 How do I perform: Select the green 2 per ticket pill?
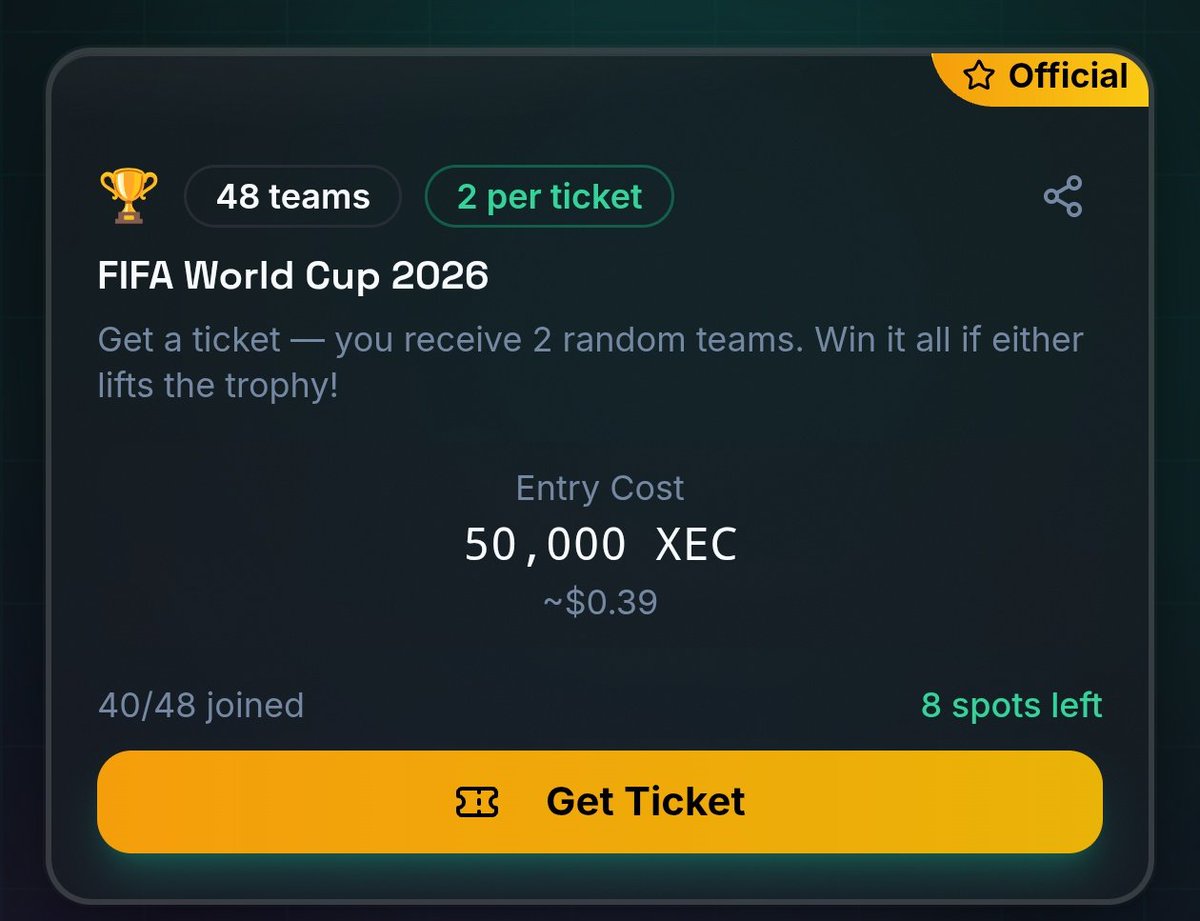pos(549,196)
